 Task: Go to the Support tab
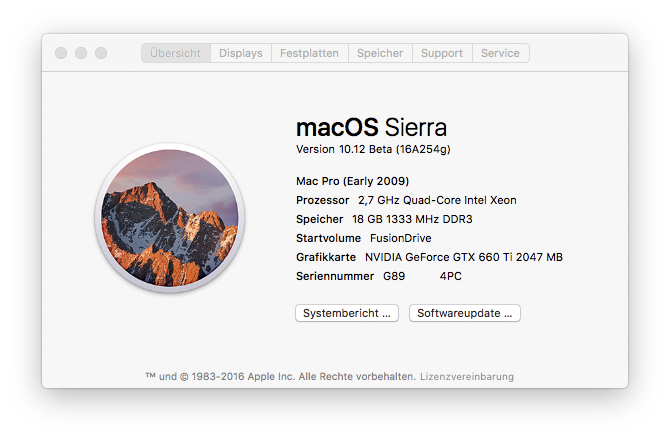point(441,53)
